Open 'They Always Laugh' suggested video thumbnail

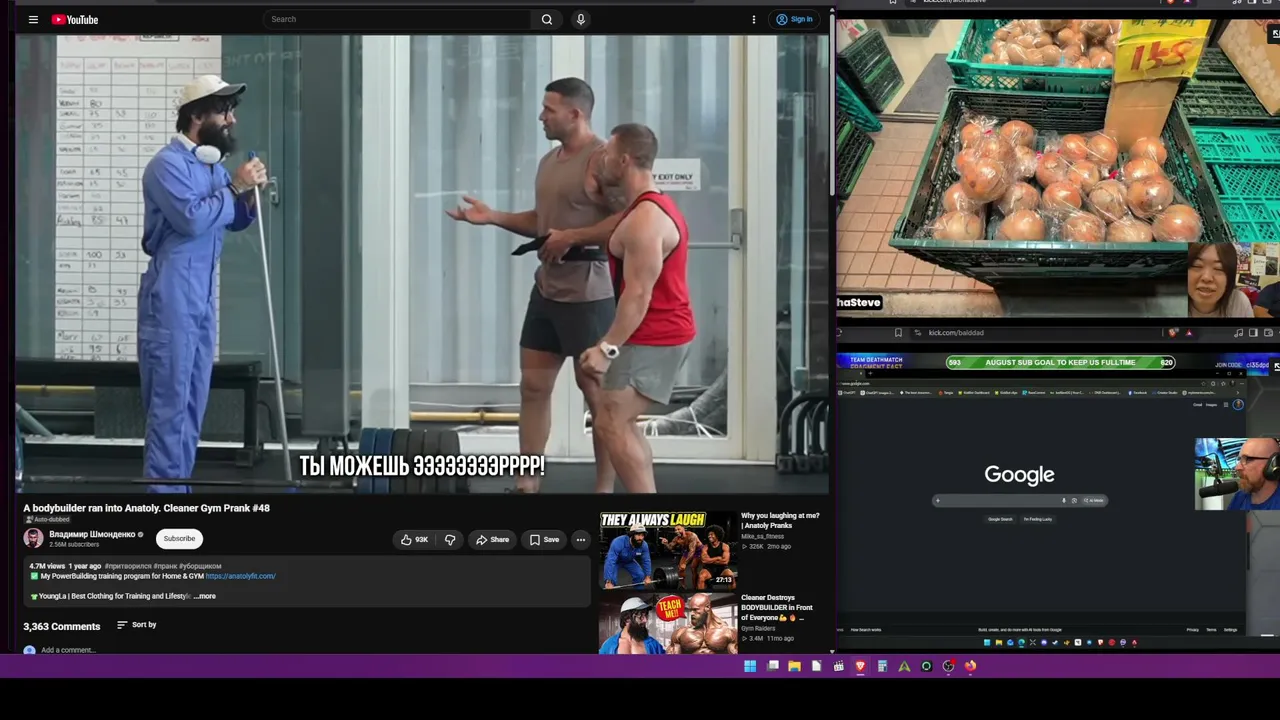point(668,549)
